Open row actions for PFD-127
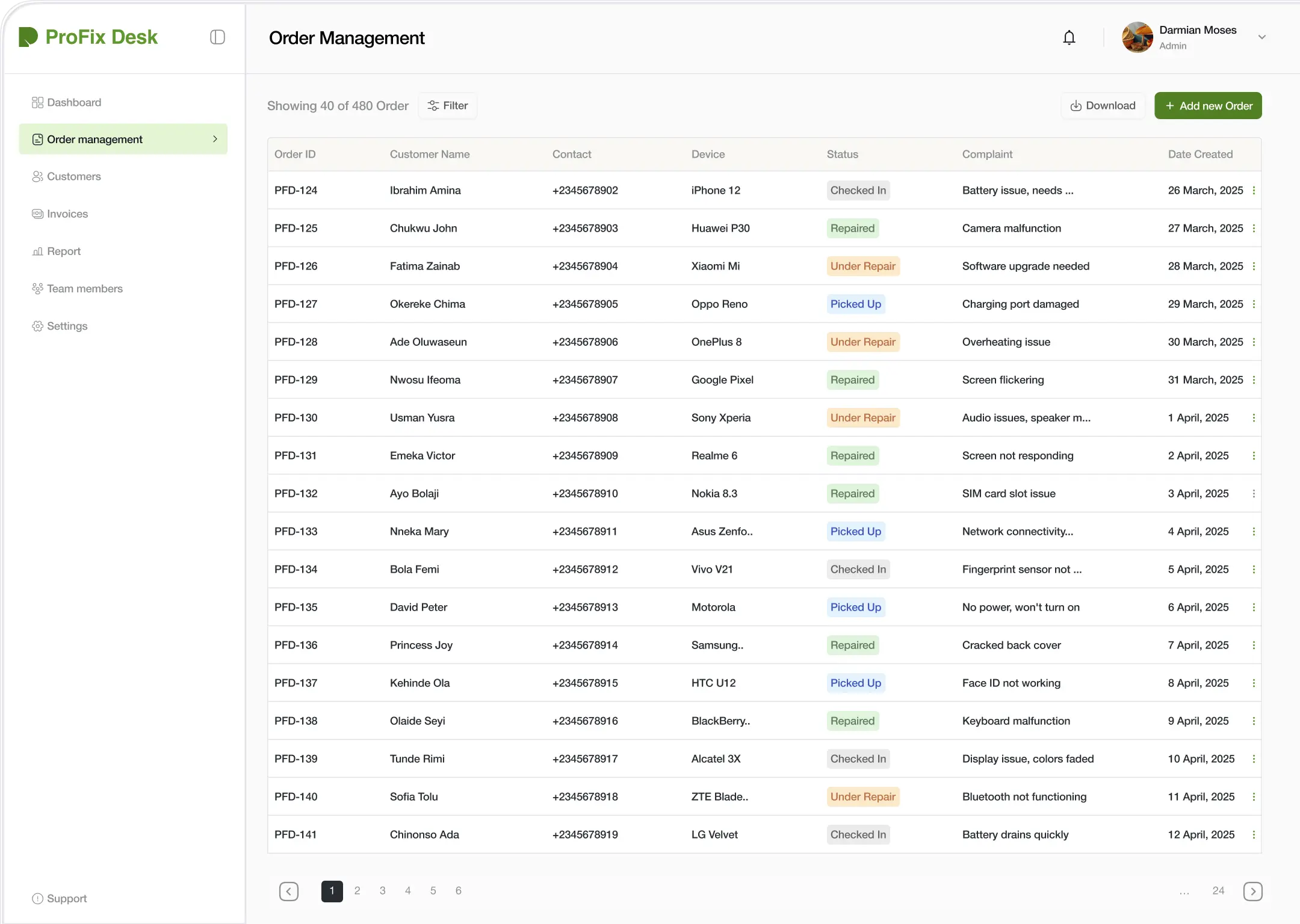This screenshot has width=1300, height=924. [1254, 304]
